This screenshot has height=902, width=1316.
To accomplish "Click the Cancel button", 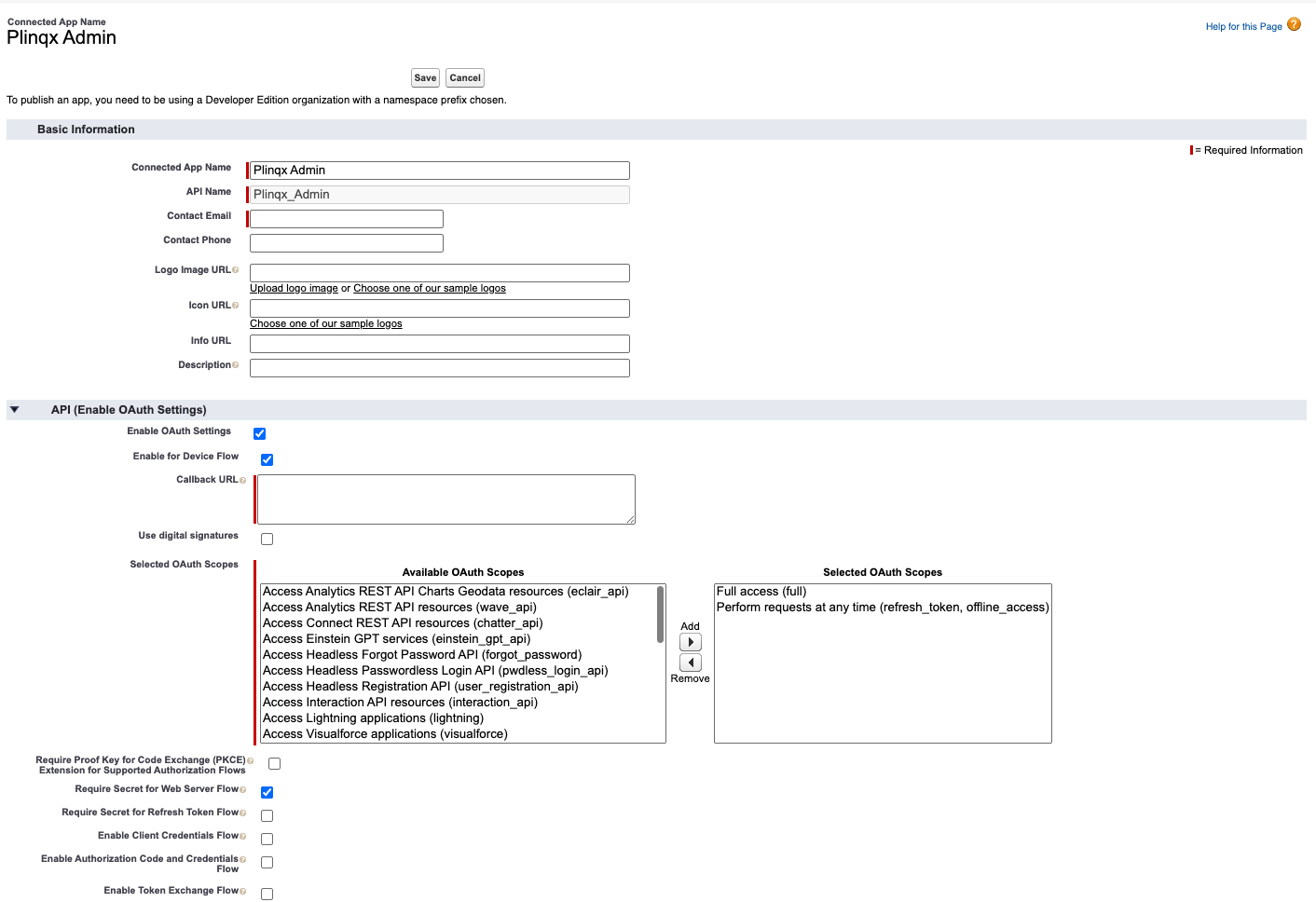I will click(x=465, y=78).
